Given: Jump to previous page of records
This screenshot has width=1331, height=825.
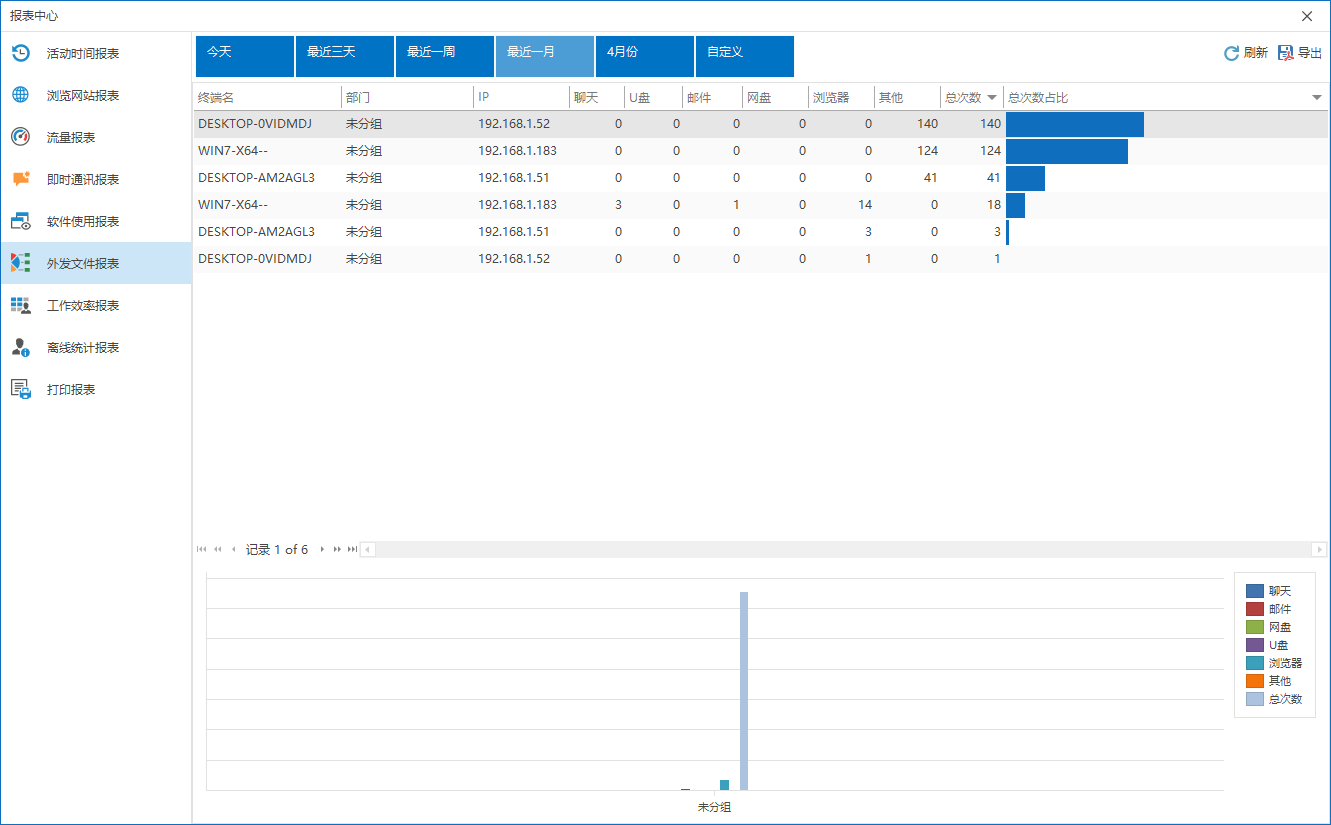Looking at the screenshot, I should pyautogui.click(x=218, y=549).
